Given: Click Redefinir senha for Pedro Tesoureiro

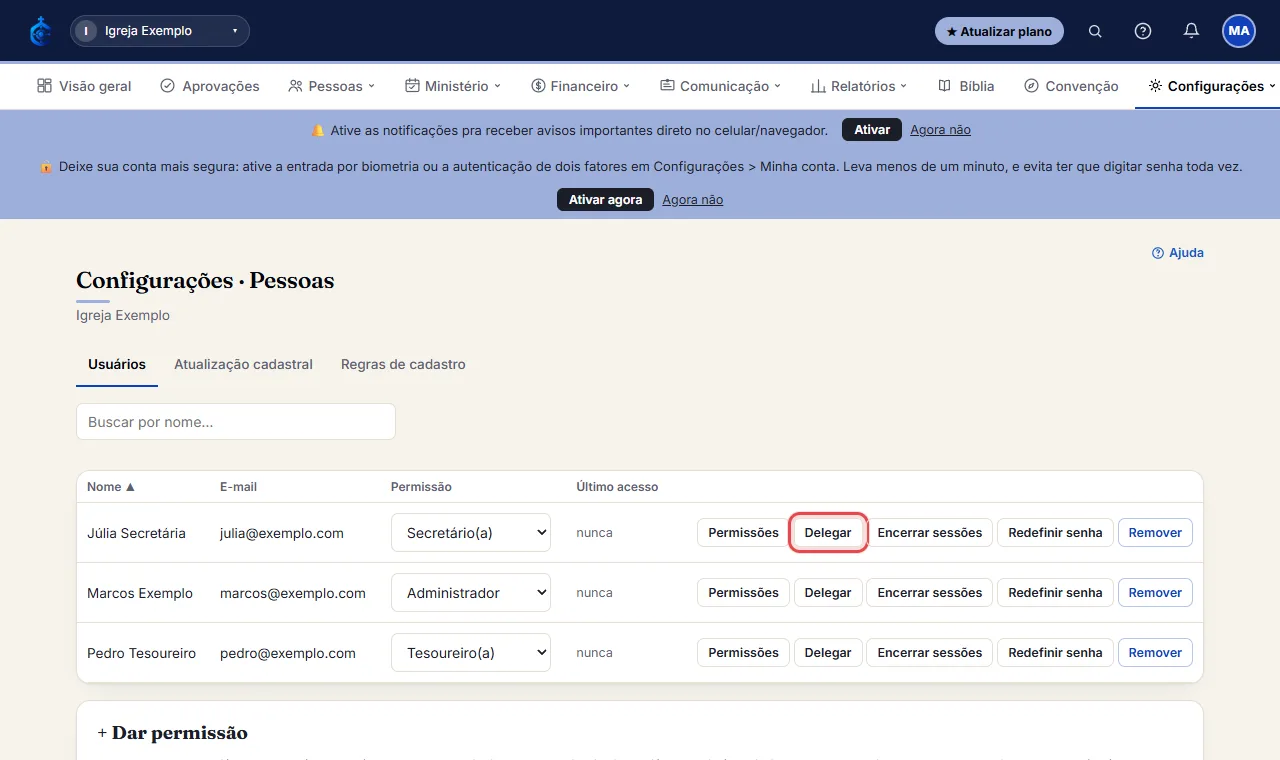Looking at the screenshot, I should (1055, 653).
